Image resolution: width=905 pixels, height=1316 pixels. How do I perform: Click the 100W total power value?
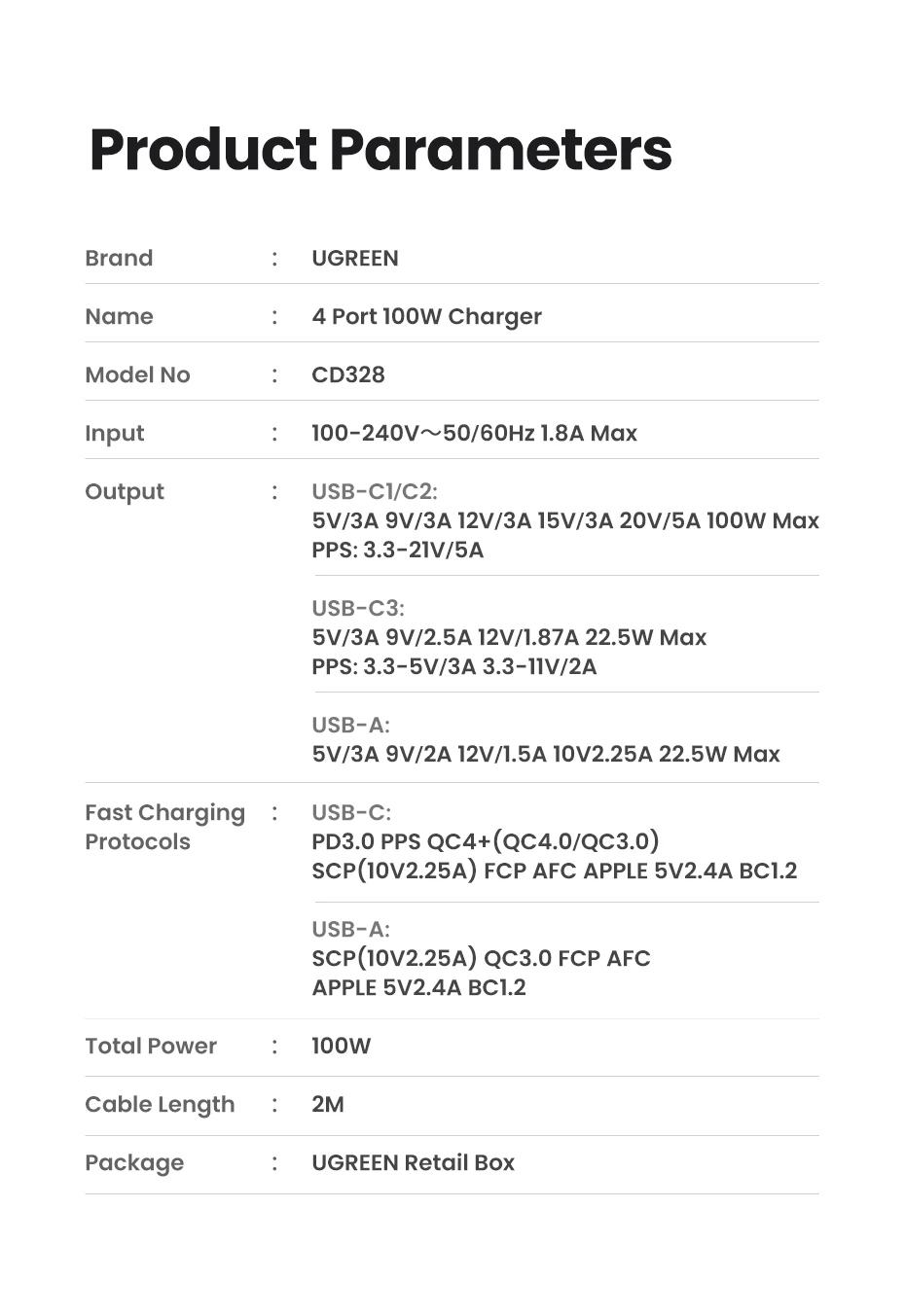click(x=342, y=1046)
